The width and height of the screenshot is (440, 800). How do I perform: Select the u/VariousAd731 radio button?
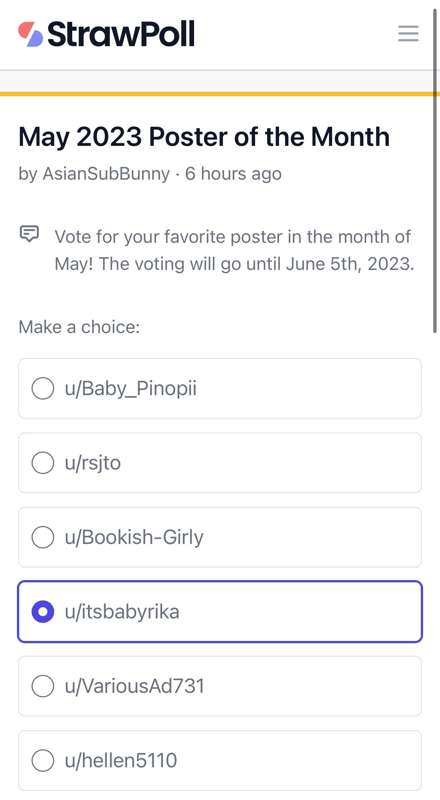coord(43,686)
